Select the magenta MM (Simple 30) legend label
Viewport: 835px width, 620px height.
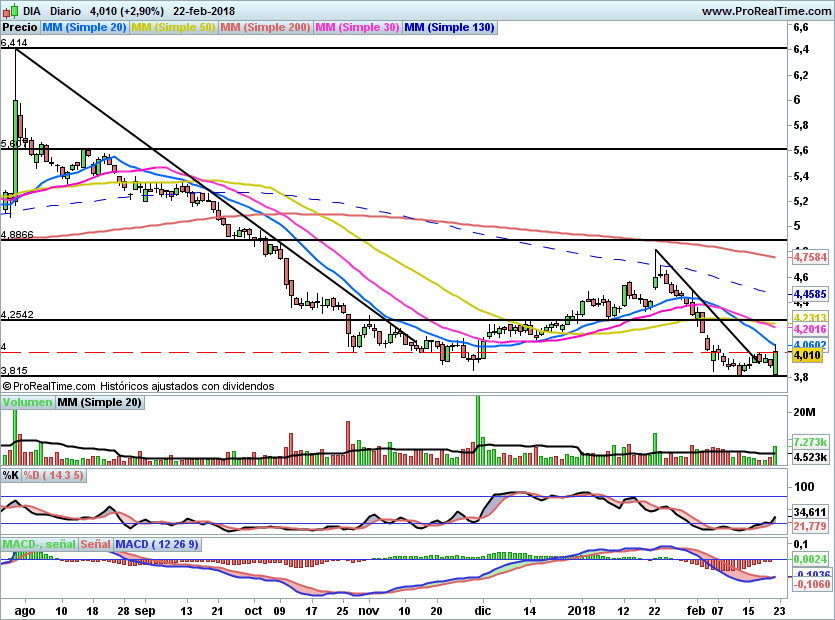point(357,27)
